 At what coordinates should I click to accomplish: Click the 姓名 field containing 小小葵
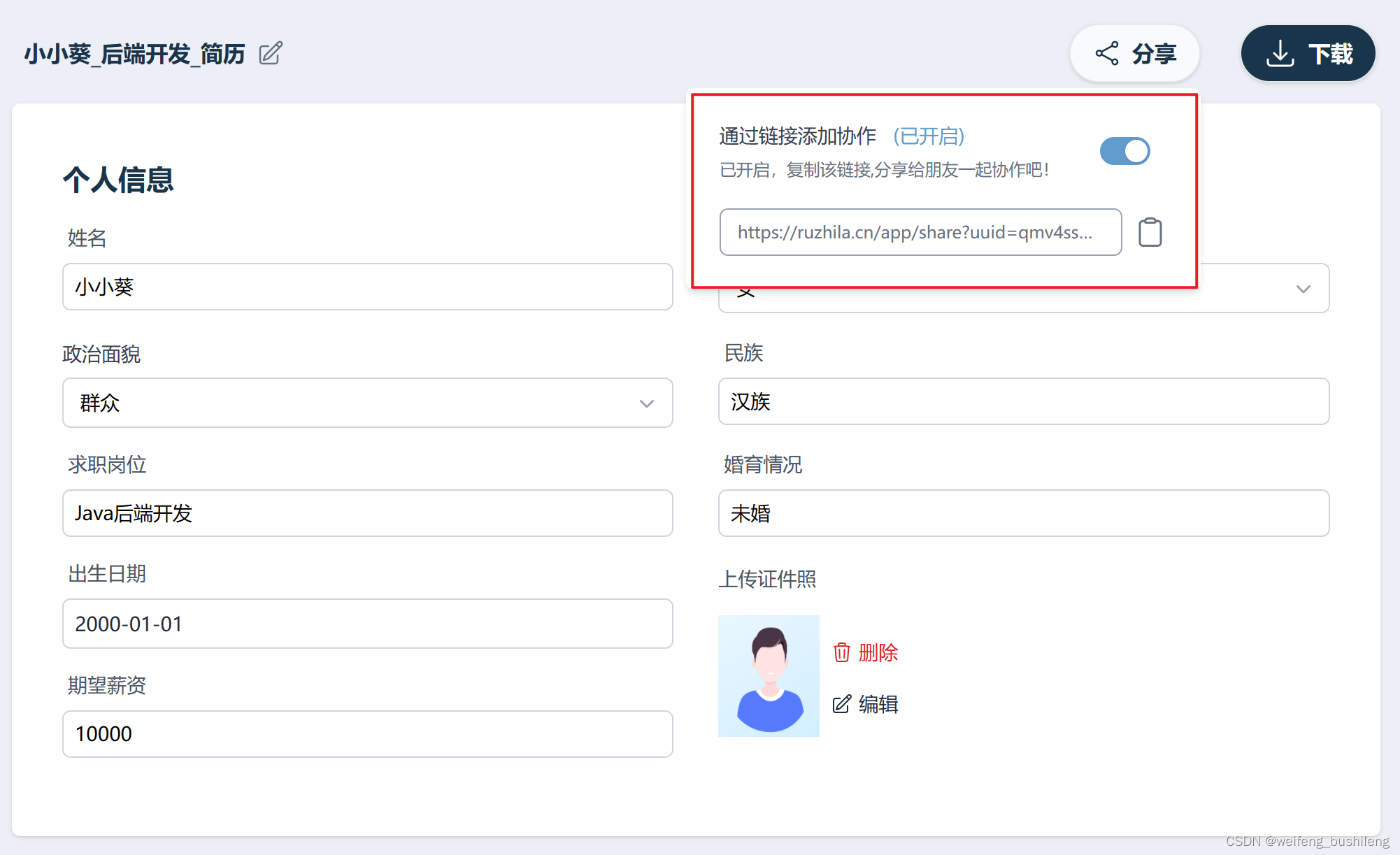[367, 287]
